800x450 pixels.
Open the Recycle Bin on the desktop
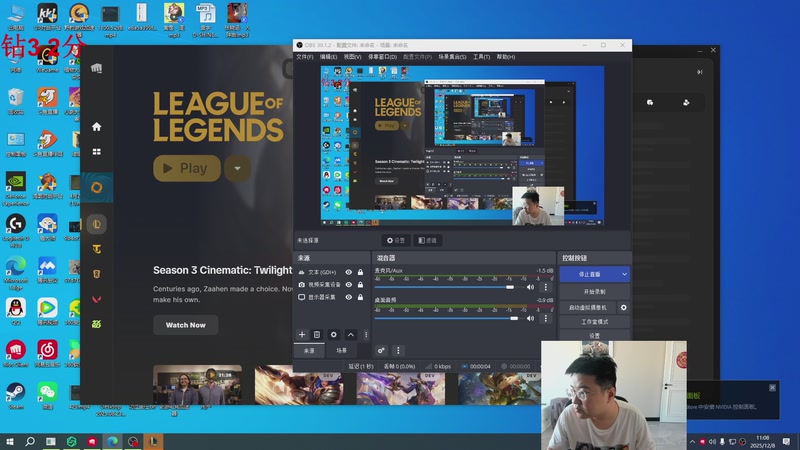pyautogui.click(x=15, y=101)
